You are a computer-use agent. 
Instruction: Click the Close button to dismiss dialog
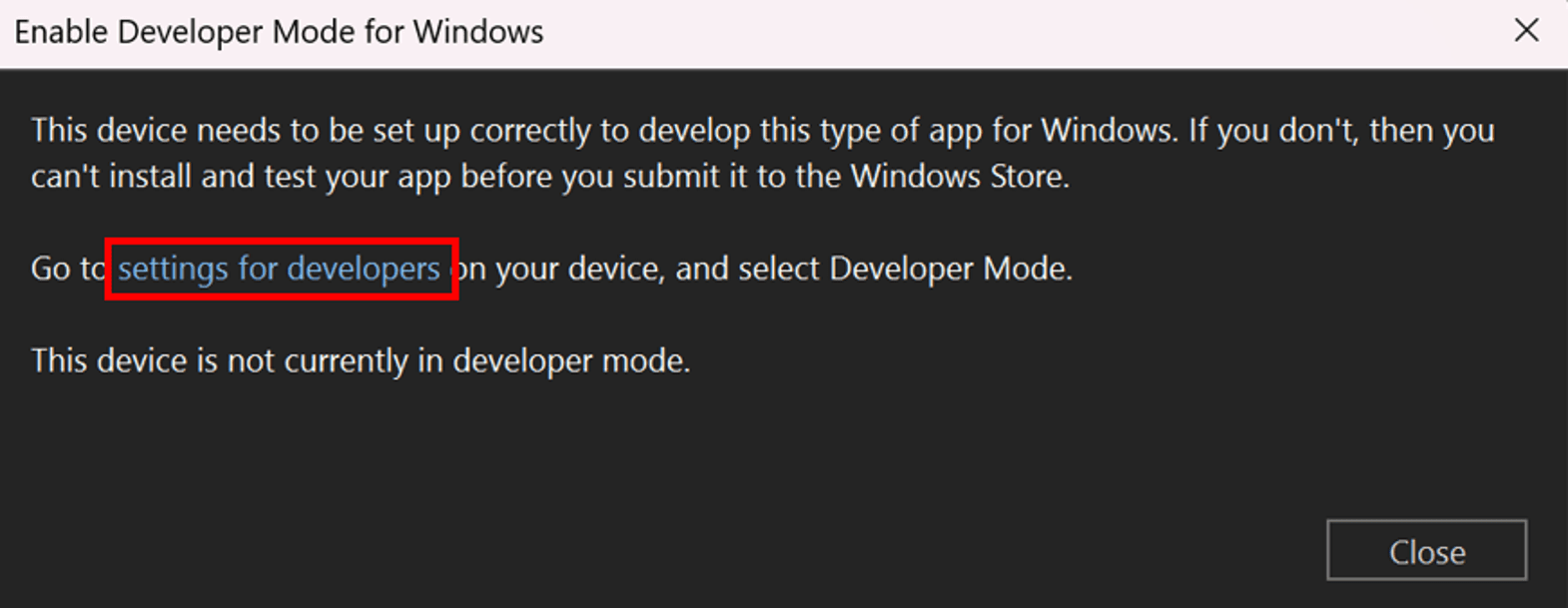tap(1426, 550)
